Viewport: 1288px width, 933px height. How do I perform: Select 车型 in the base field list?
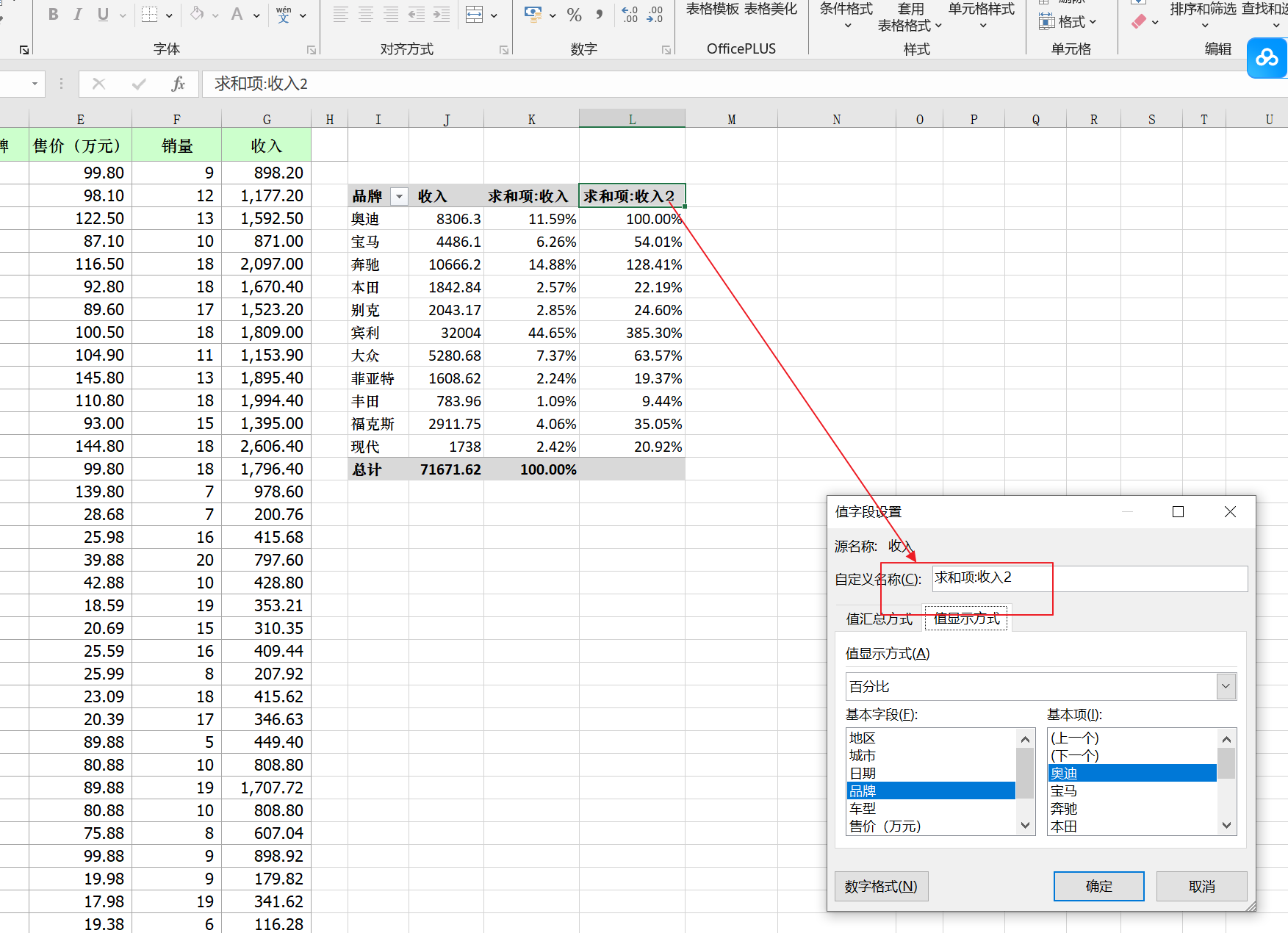click(931, 808)
